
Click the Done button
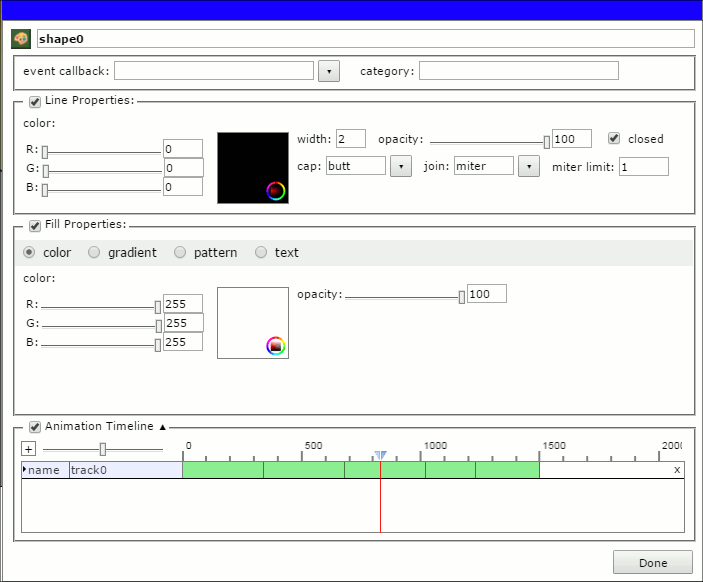(653, 562)
